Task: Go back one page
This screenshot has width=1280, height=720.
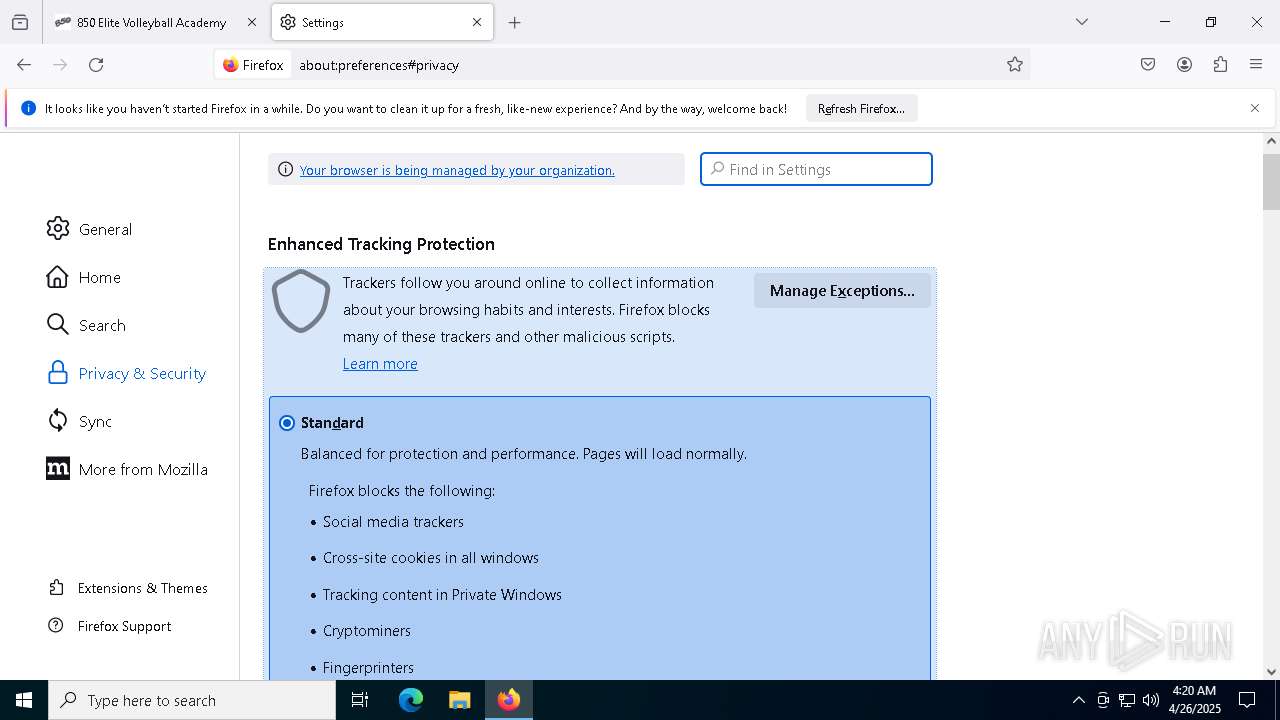Action: click(24, 65)
